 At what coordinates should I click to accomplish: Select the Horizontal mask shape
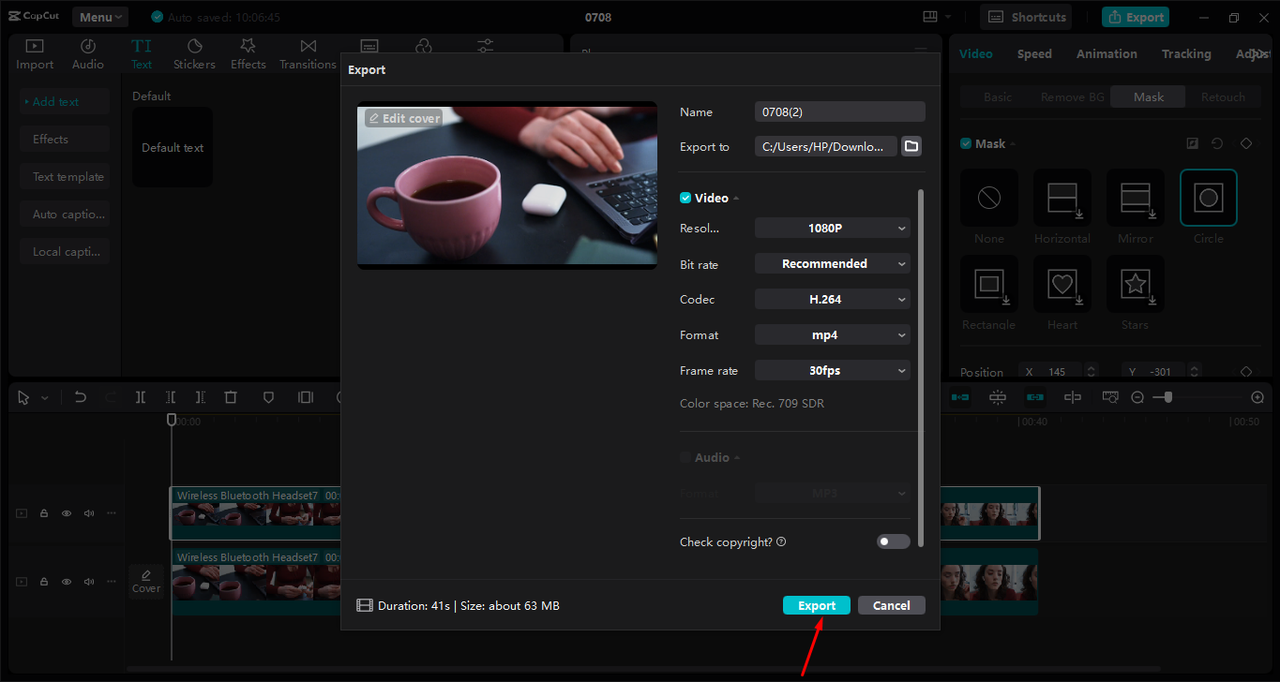coord(1062,198)
